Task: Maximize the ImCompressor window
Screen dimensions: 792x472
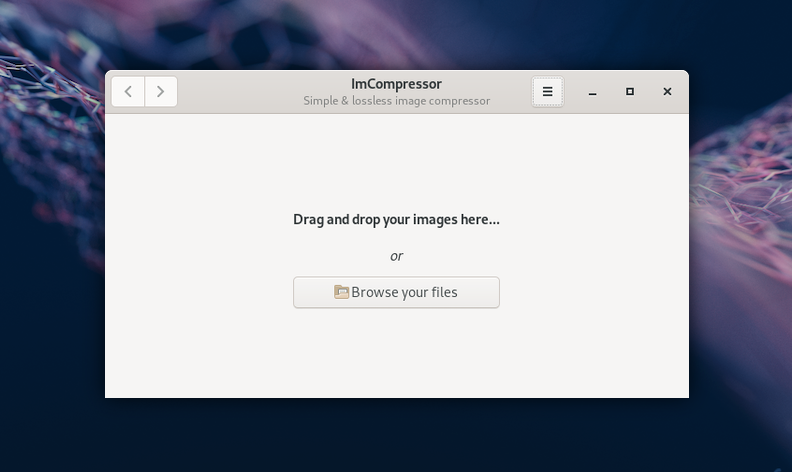Action: [x=630, y=91]
